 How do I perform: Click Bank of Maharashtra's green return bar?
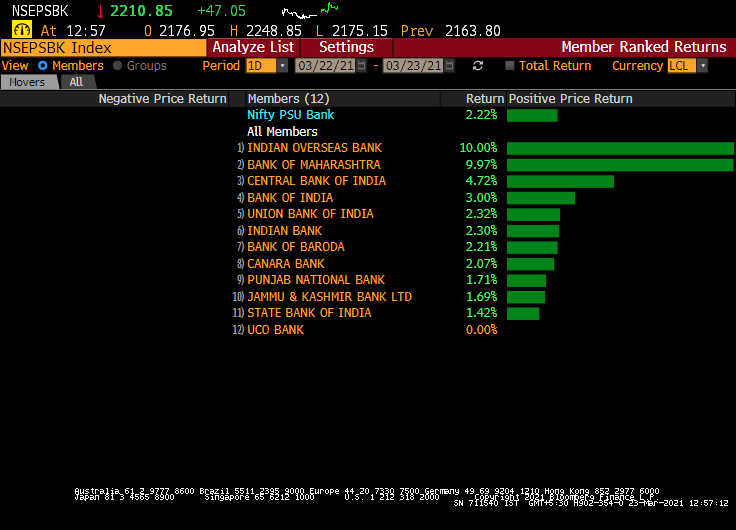pos(619,164)
